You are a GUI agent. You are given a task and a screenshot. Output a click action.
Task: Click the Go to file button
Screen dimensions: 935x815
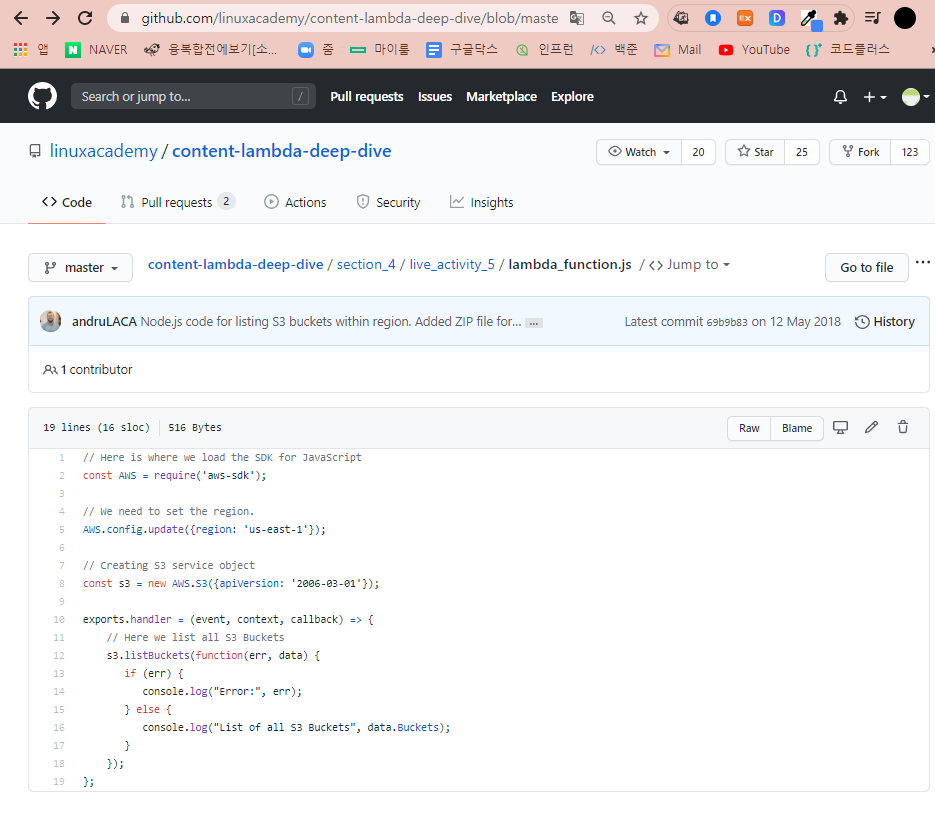[x=866, y=268]
